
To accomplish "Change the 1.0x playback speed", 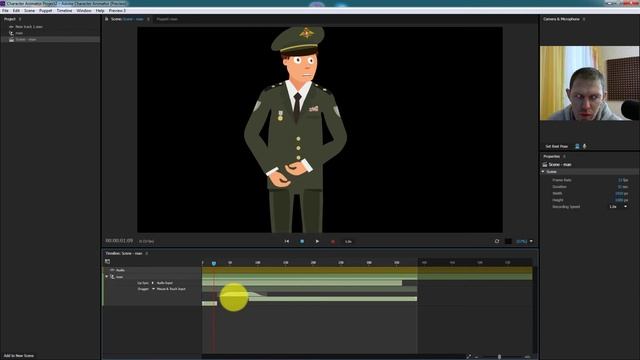I will tap(348, 241).
